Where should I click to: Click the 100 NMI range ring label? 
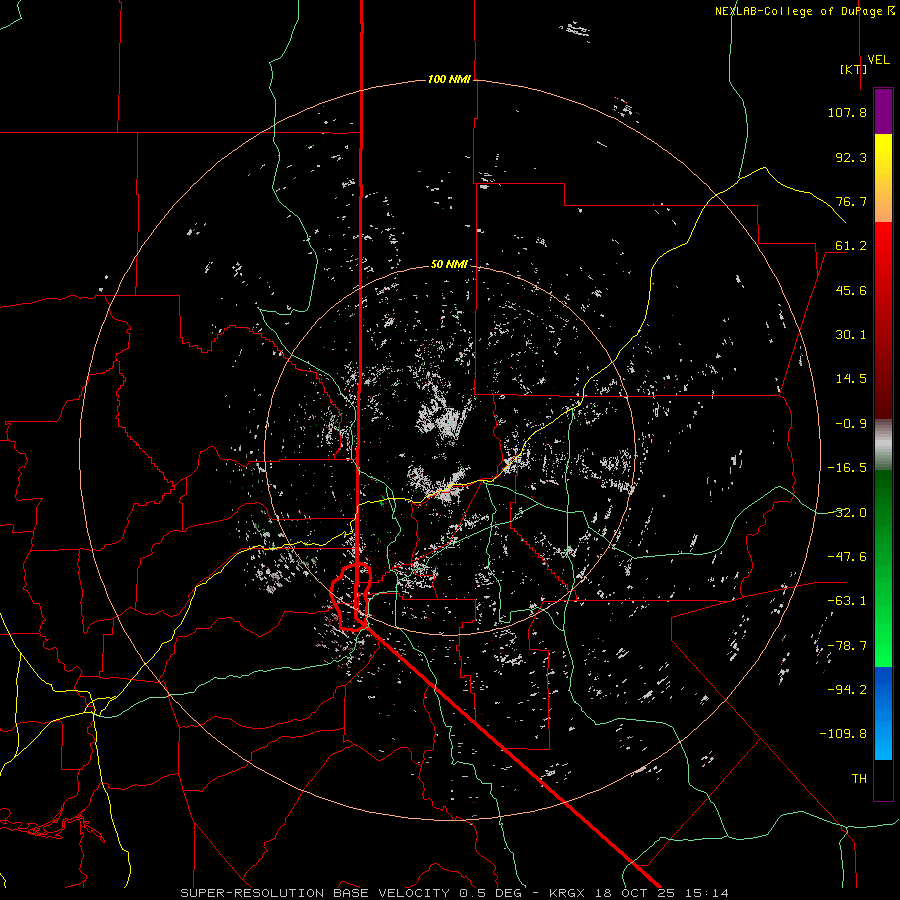[x=449, y=79]
